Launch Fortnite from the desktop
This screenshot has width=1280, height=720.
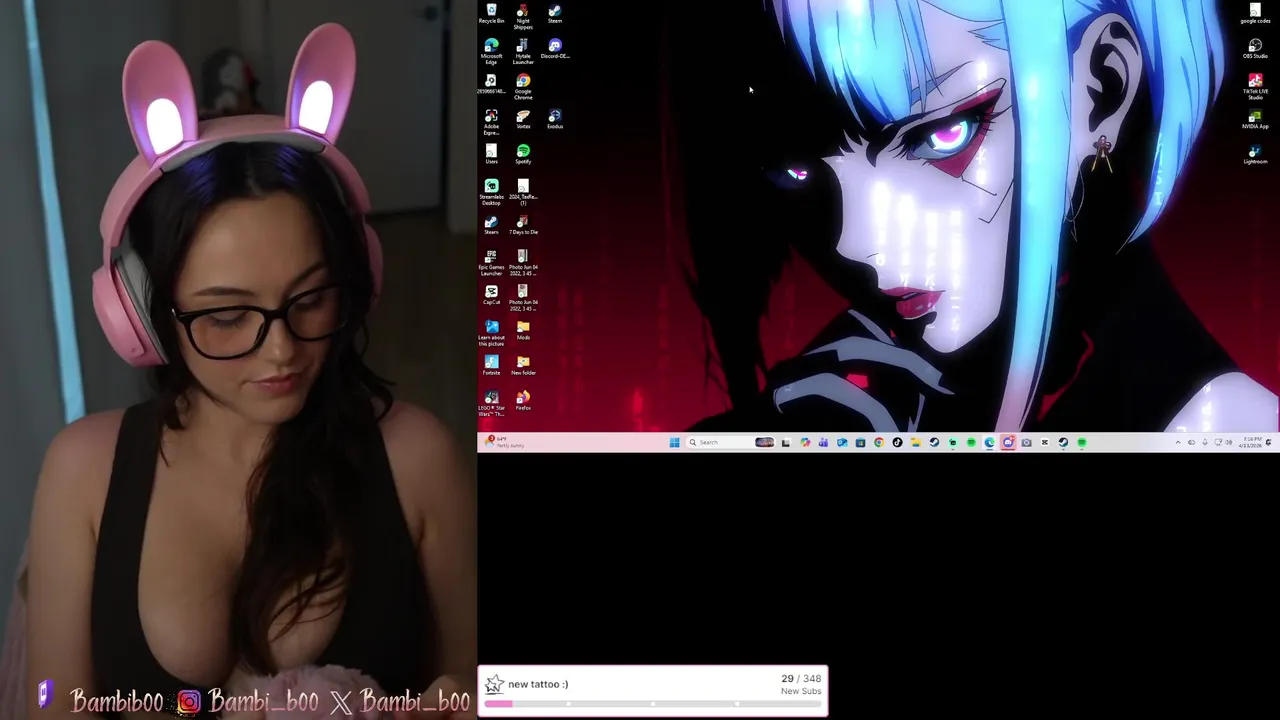[x=491, y=365]
